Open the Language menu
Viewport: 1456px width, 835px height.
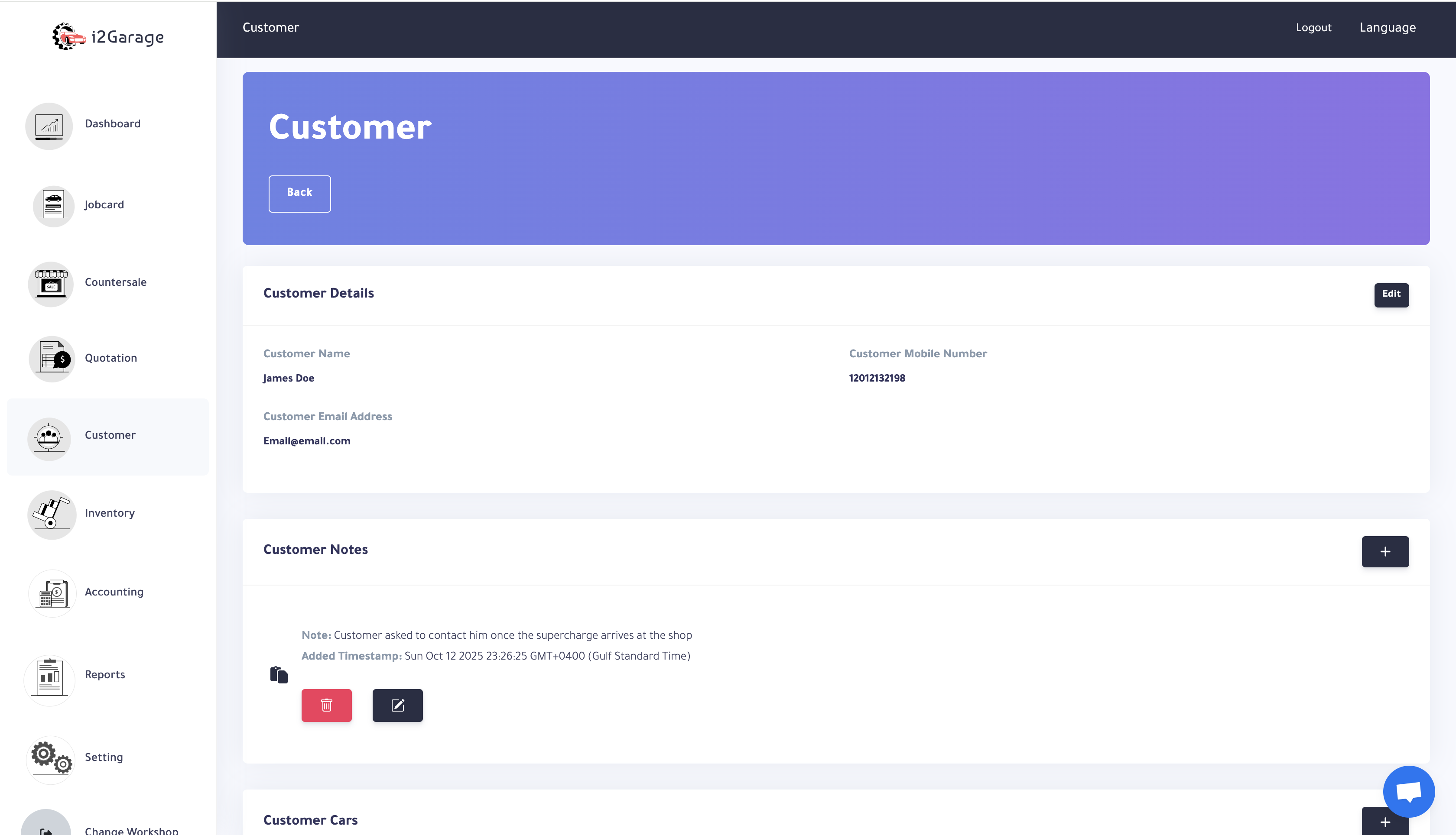tap(1388, 27)
